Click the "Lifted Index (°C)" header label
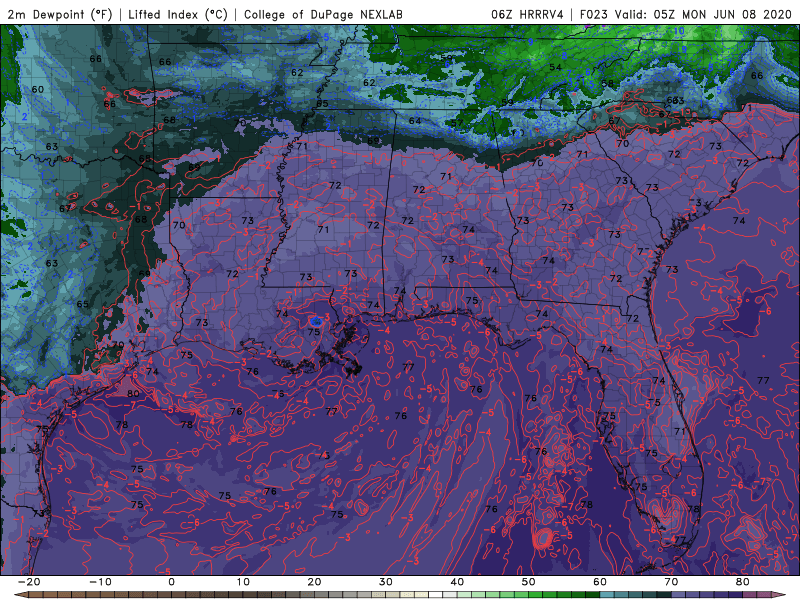This screenshot has height=600, width=800. point(178,14)
